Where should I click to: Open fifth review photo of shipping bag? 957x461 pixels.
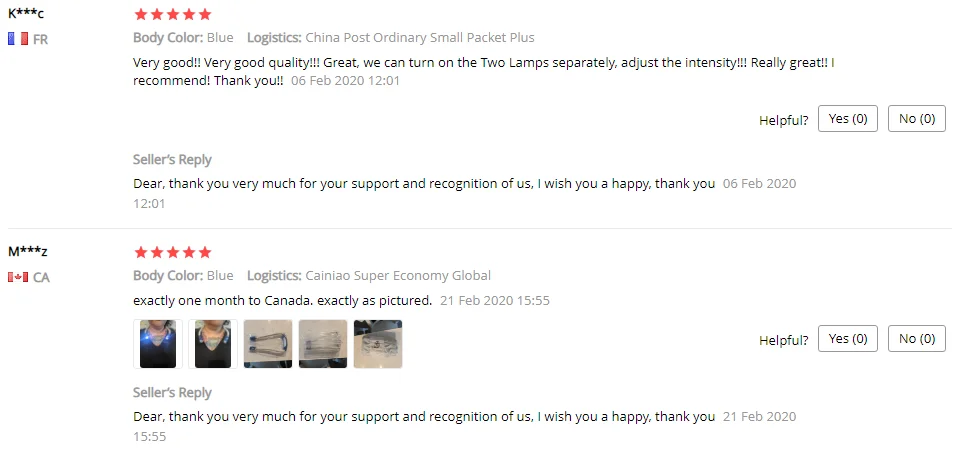(x=378, y=344)
